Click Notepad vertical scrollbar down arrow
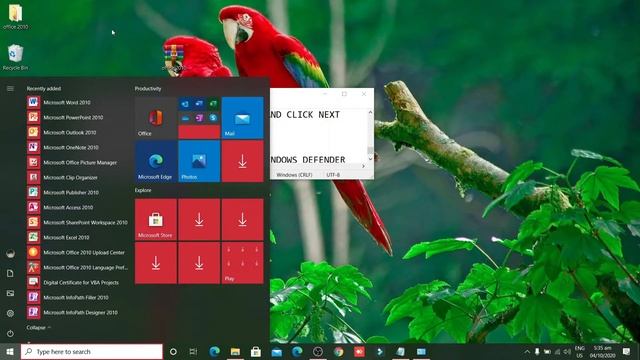The image size is (640, 360). [370, 159]
